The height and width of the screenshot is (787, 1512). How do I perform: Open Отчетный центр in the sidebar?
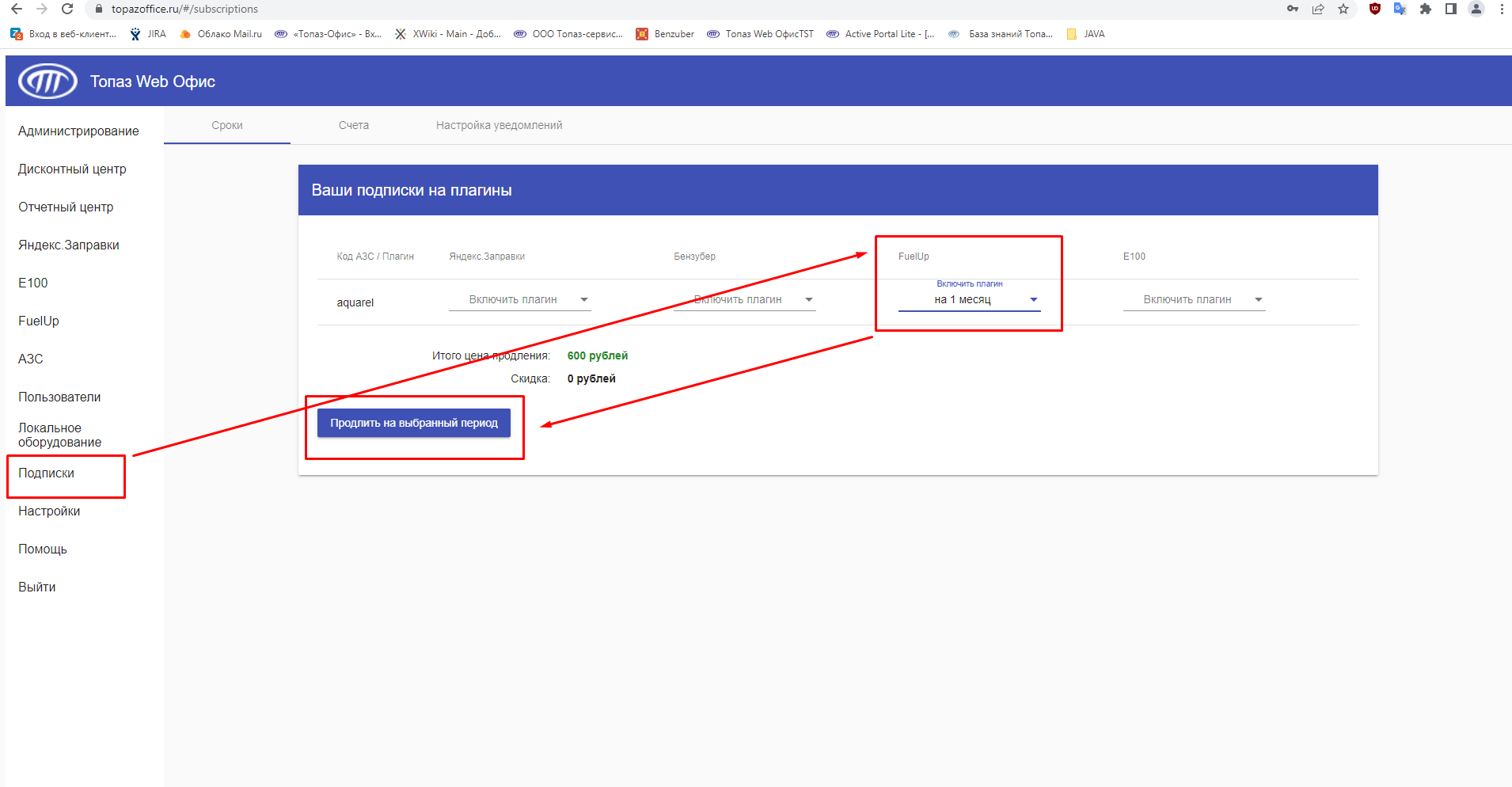66,207
